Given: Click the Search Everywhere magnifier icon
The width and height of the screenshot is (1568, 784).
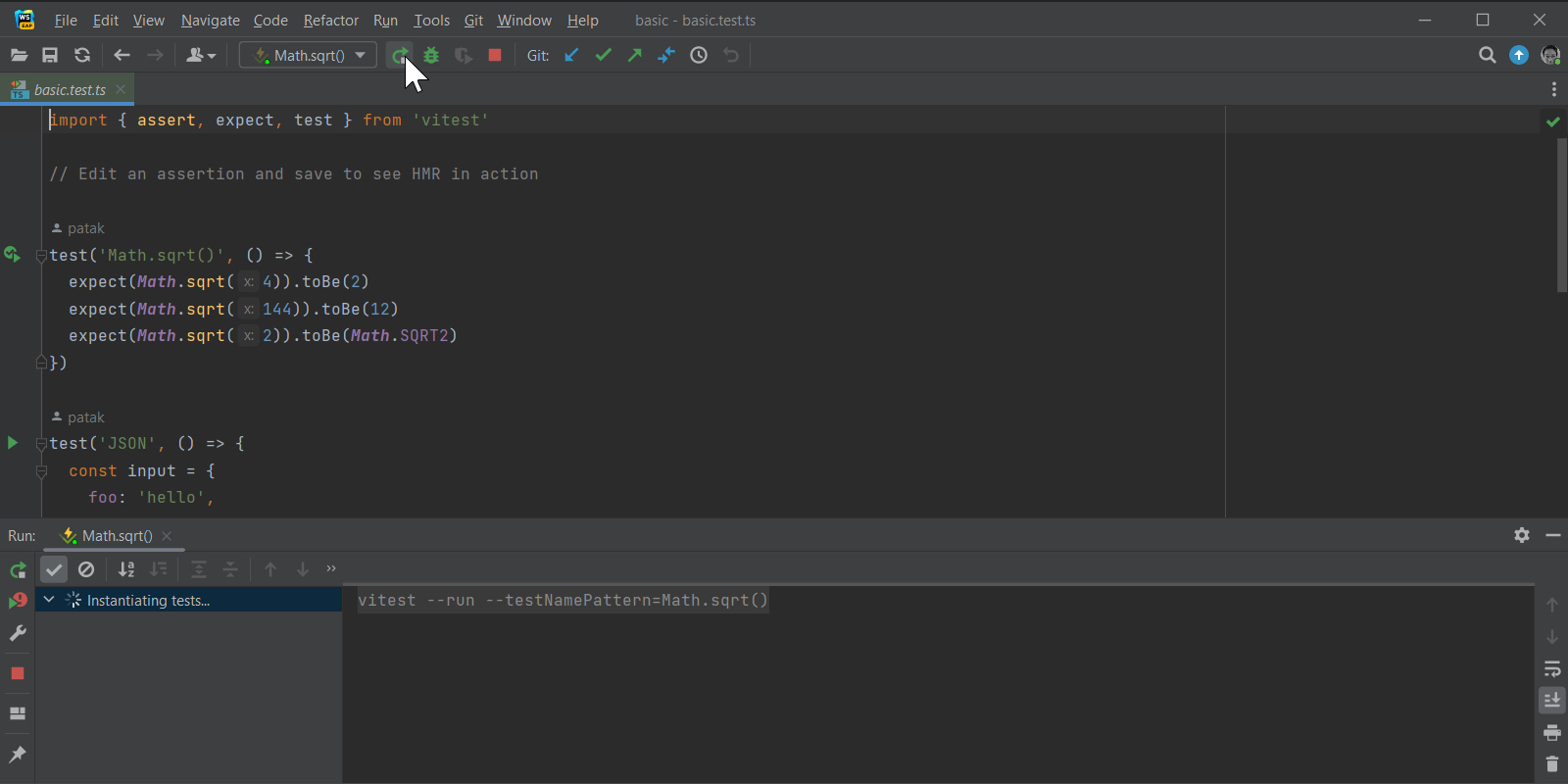Looking at the screenshot, I should [1487, 56].
